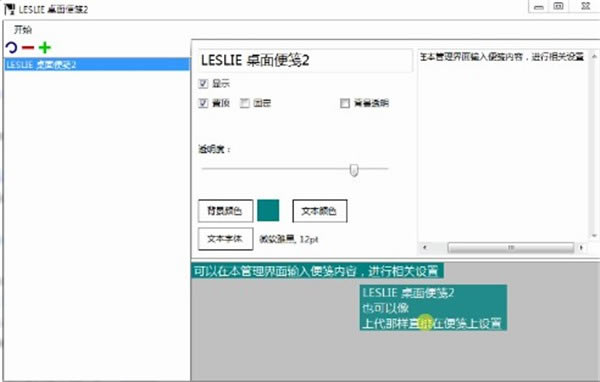Click the 透明度 slider handle

(354, 170)
